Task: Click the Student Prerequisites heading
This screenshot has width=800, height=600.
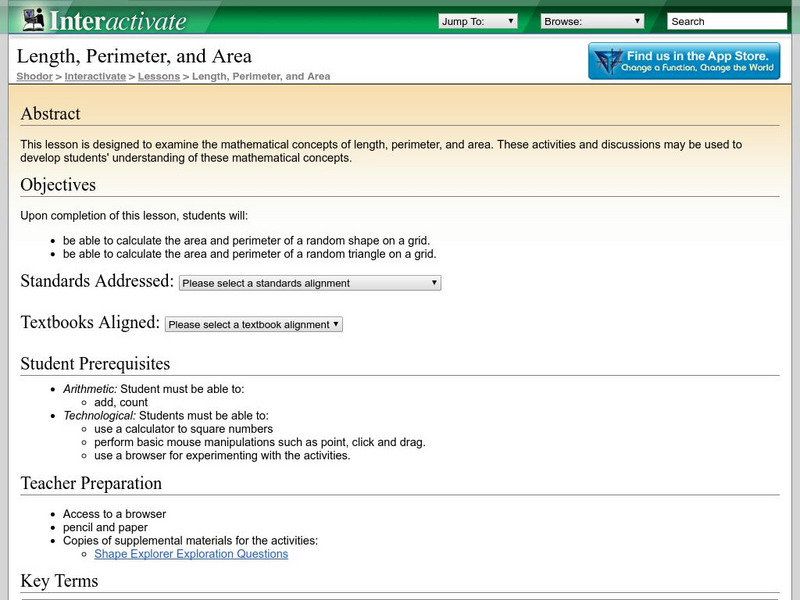Action: (95, 364)
